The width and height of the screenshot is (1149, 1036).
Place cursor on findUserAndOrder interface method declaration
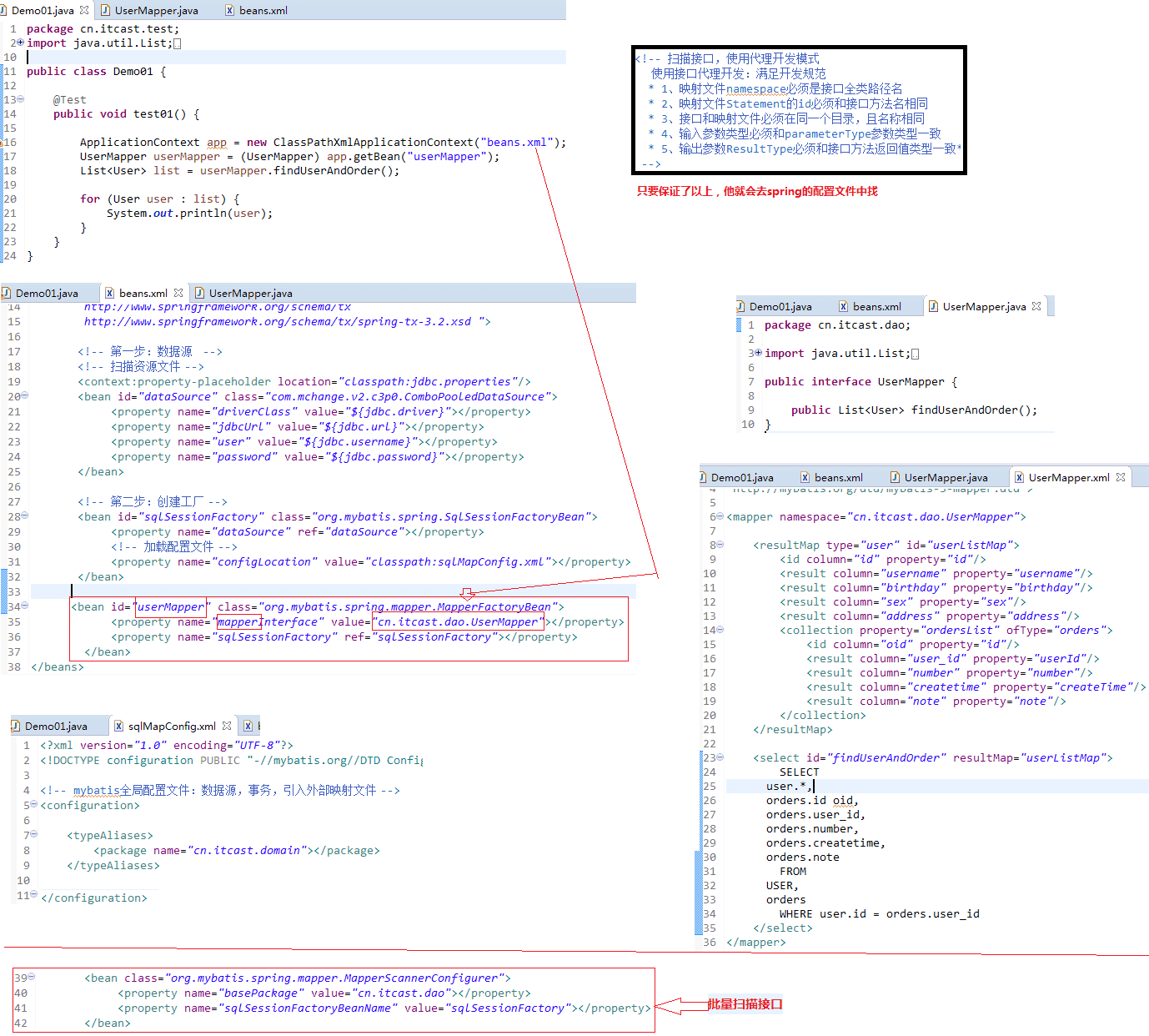tap(973, 410)
